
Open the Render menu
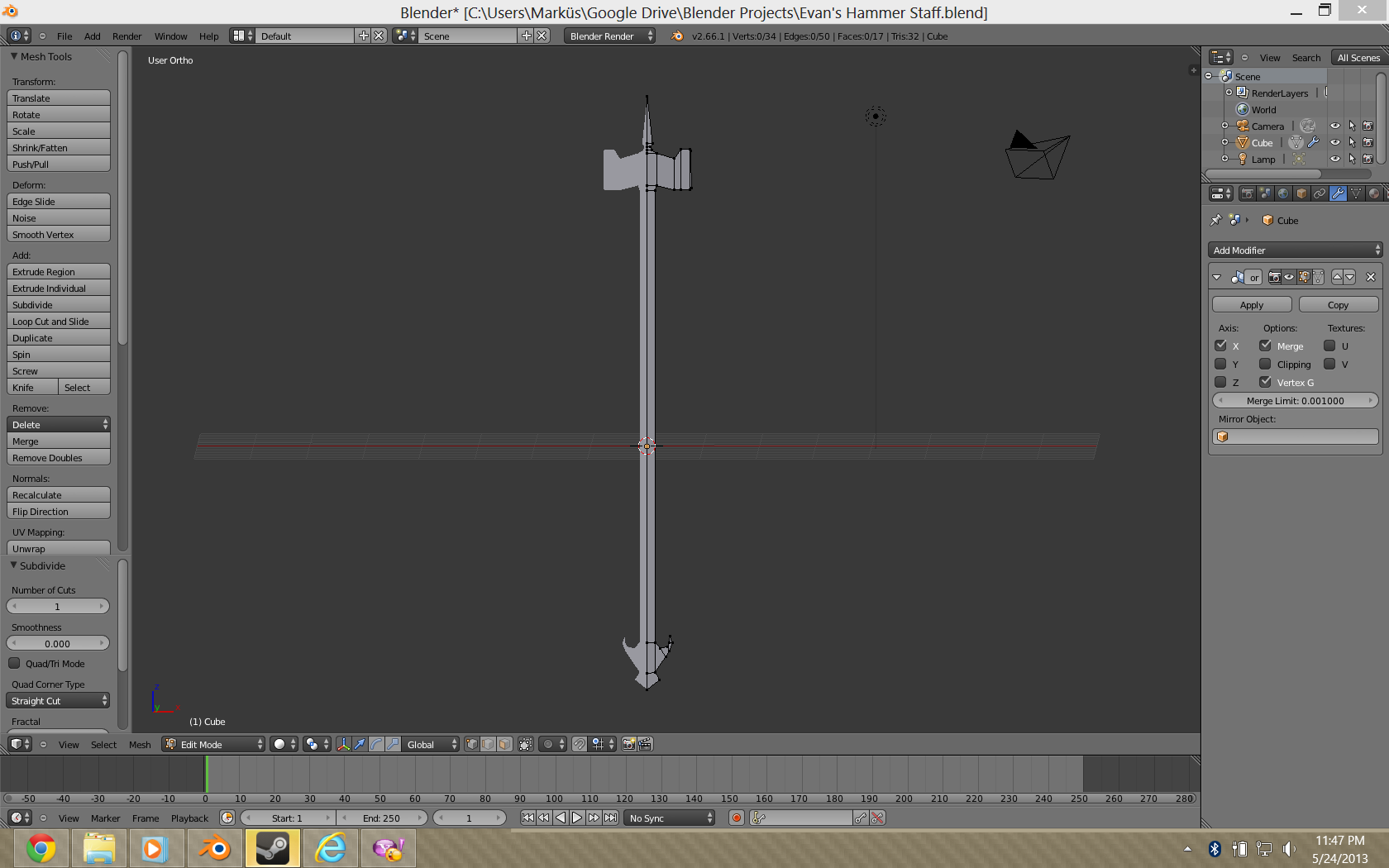(126, 36)
